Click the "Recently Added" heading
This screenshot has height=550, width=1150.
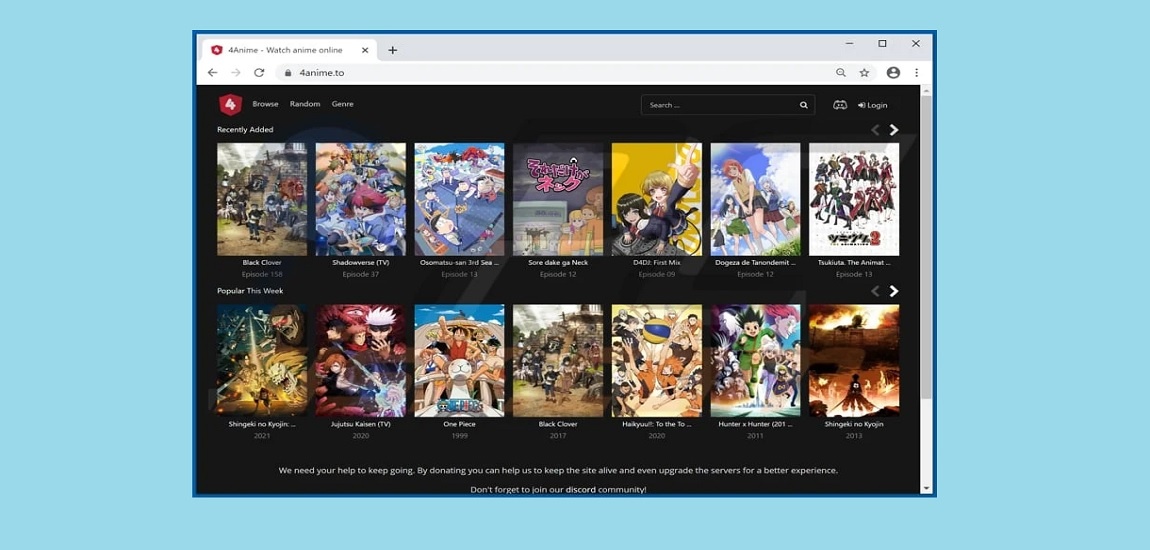245,130
